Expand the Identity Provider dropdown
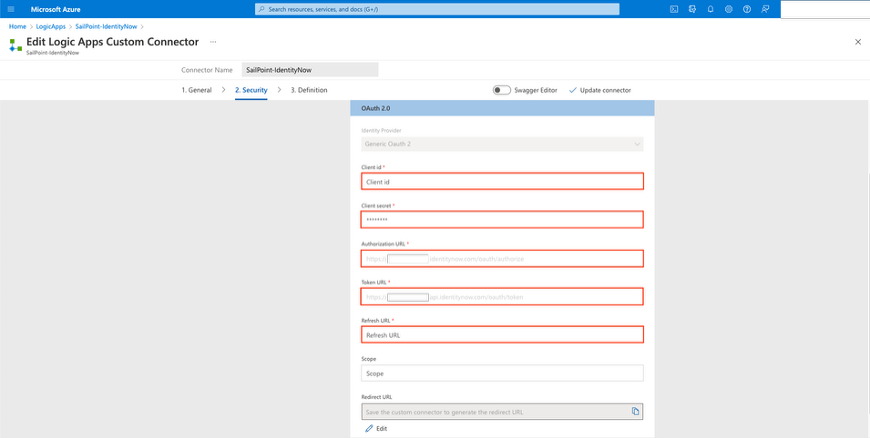Viewport: 870px width, 438px height. pos(502,144)
